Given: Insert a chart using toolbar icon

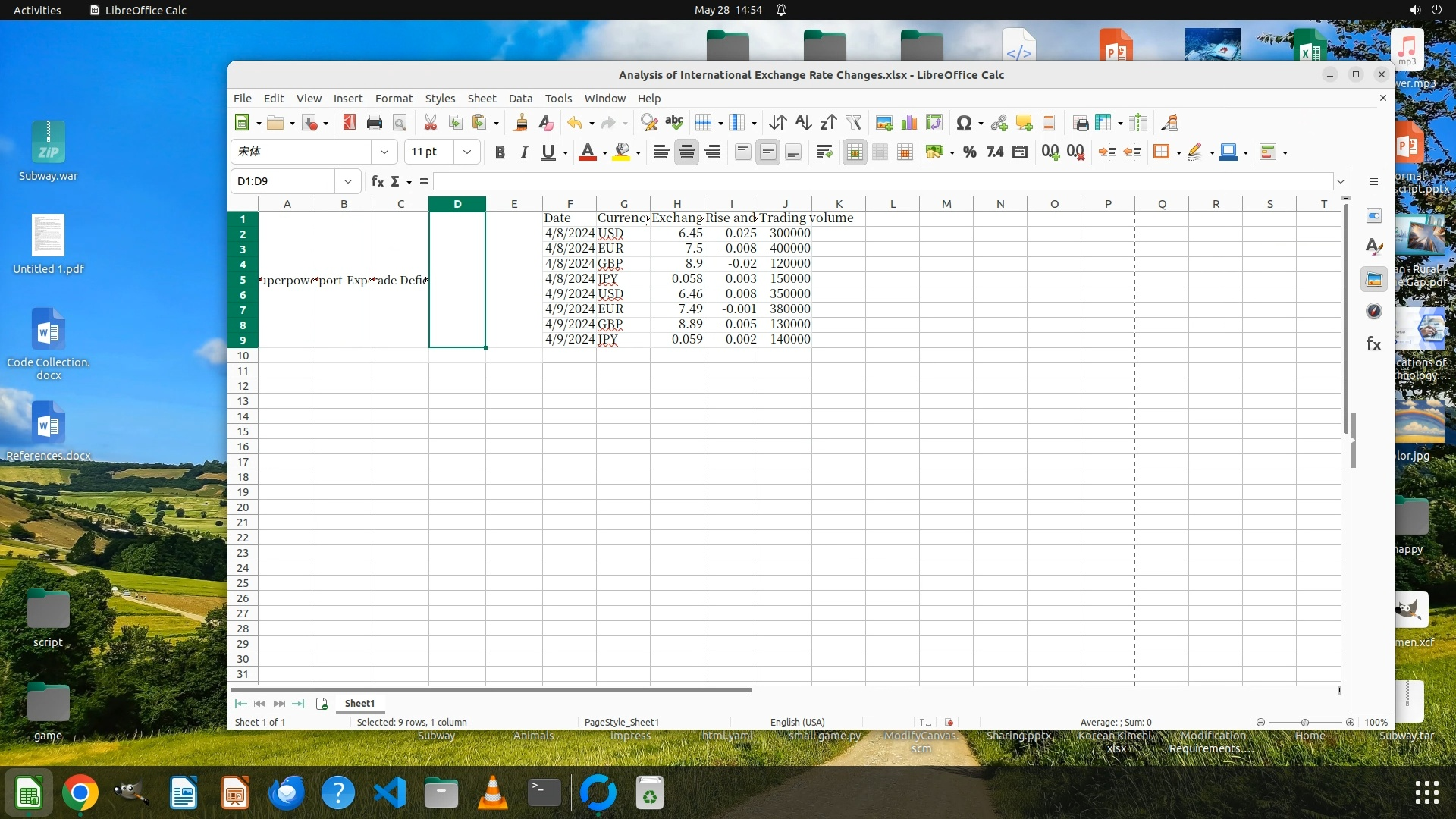Looking at the screenshot, I should (908, 123).
